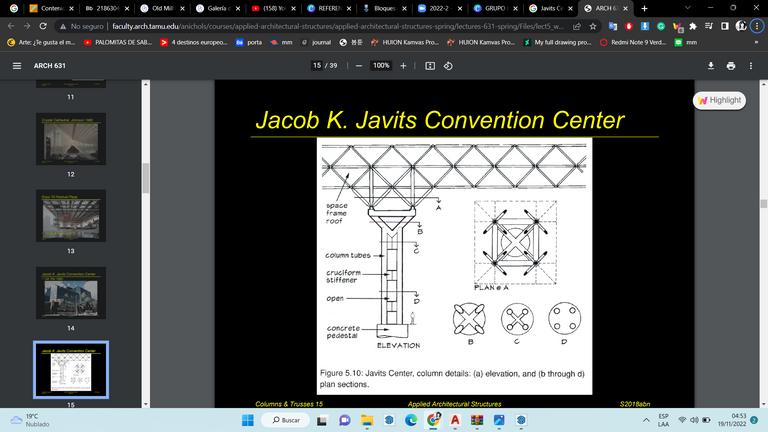Go forward in browser history

pos(27,26)
